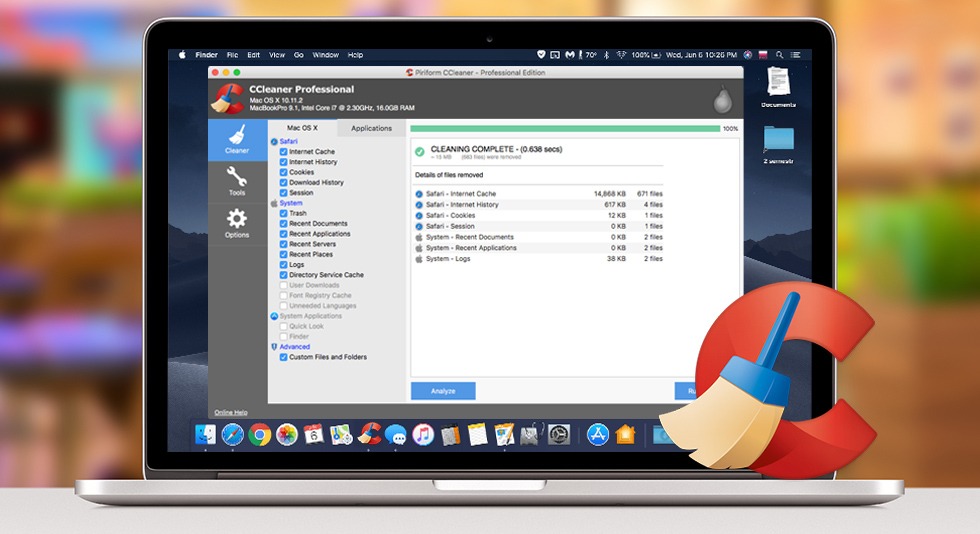Switch to the Mac OS X tab
The width and height of the screenshot is (980, 534).
[302, 128]
